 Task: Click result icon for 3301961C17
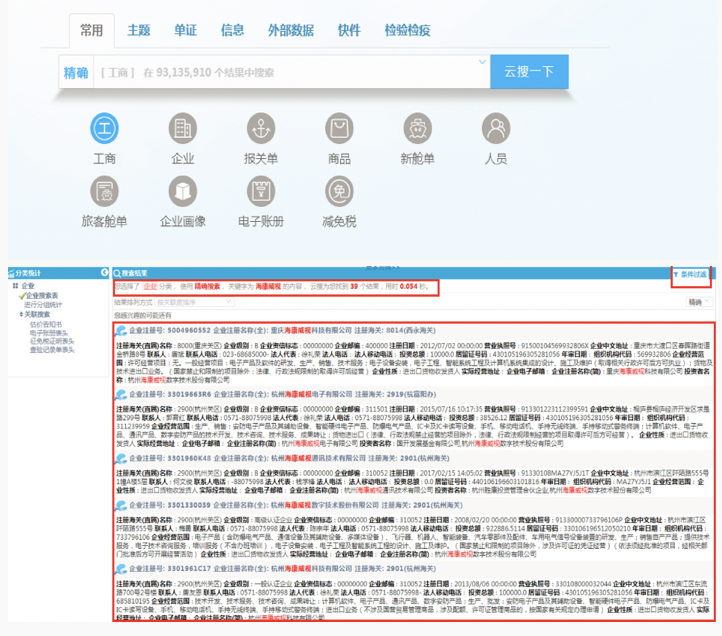[121, 569]
